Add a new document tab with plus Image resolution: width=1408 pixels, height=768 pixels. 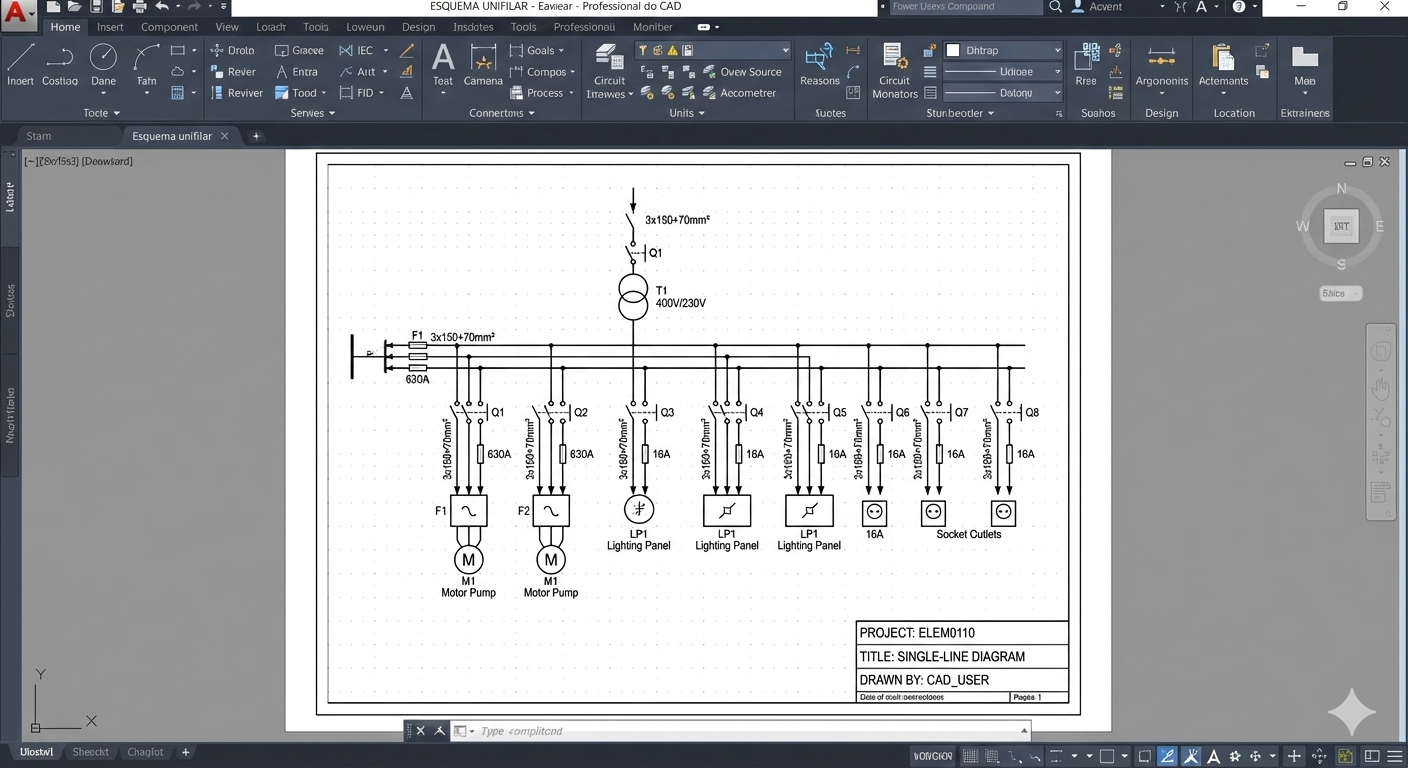[x=256, y=136]
